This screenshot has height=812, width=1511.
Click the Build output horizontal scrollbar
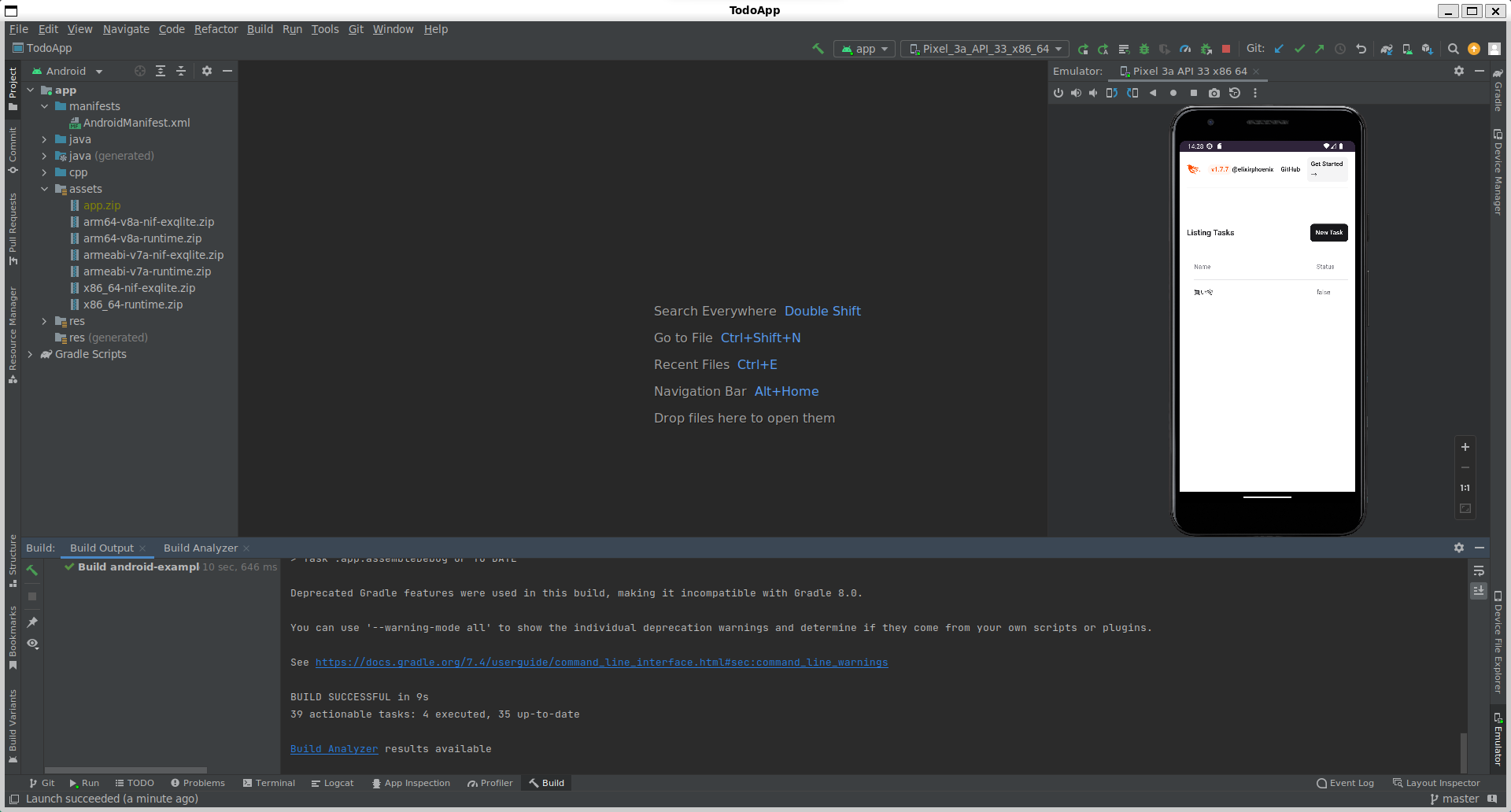pyautogui.click(x=126, y=770)
